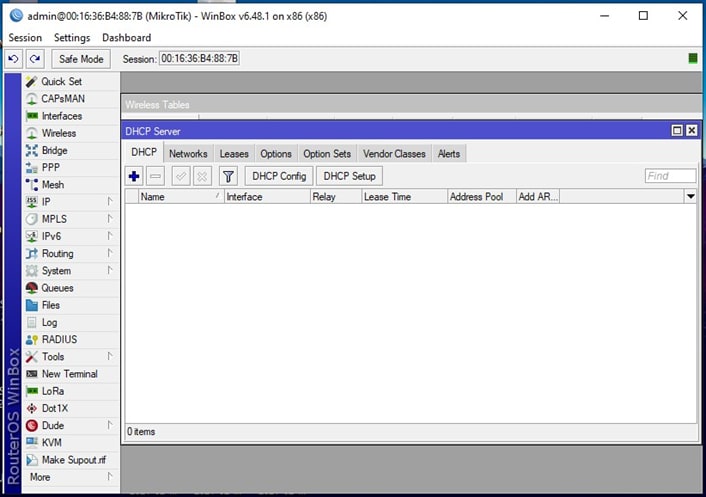Viewport: 706px width, 497px height.
Task: Click the Dude menu icon
Action: [32, 425]
